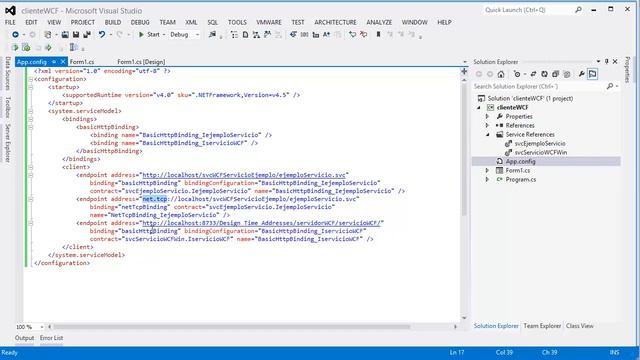The image size is (640, 360).
Task: Open the ARCHITECTURE menu
Action: pyautogui.click(x=335, y=22)
